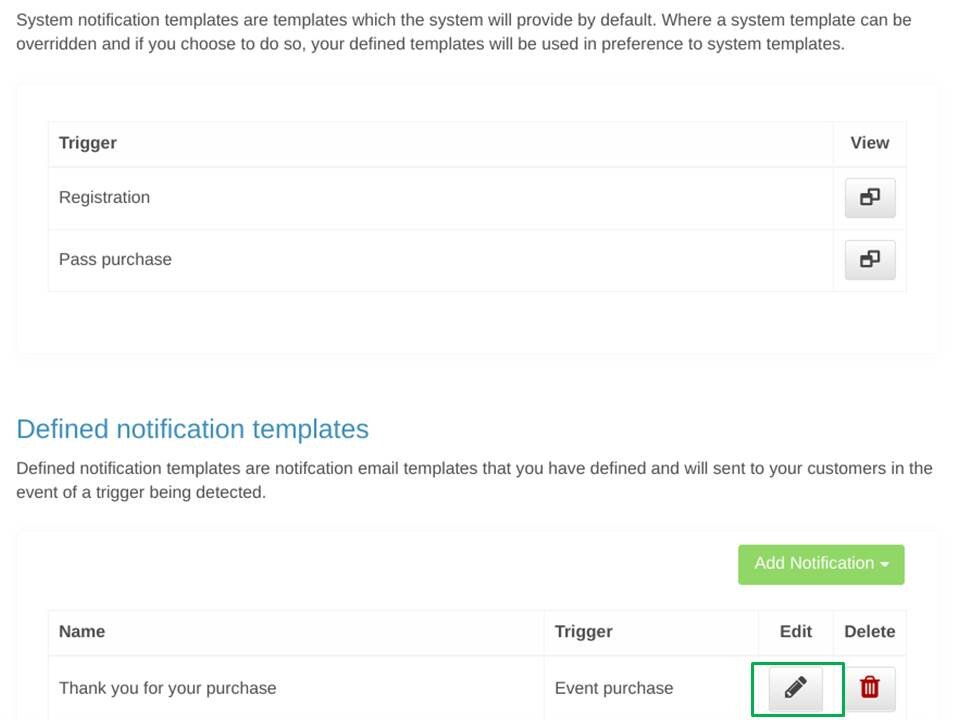Viewport: 960px width, 720px height.
Task: Click the View column header
Action: point(868,142)
